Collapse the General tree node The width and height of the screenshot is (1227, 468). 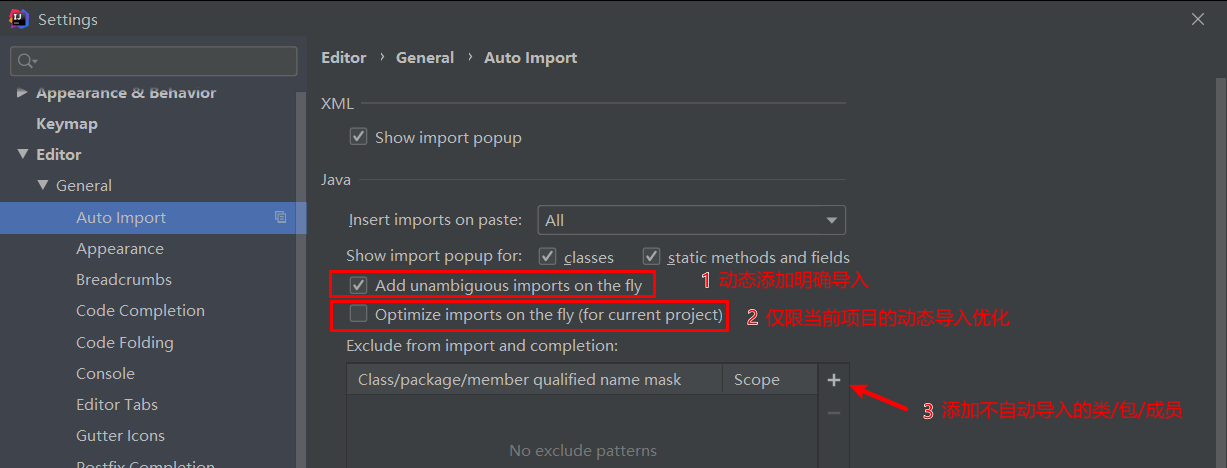click(43, 185)
